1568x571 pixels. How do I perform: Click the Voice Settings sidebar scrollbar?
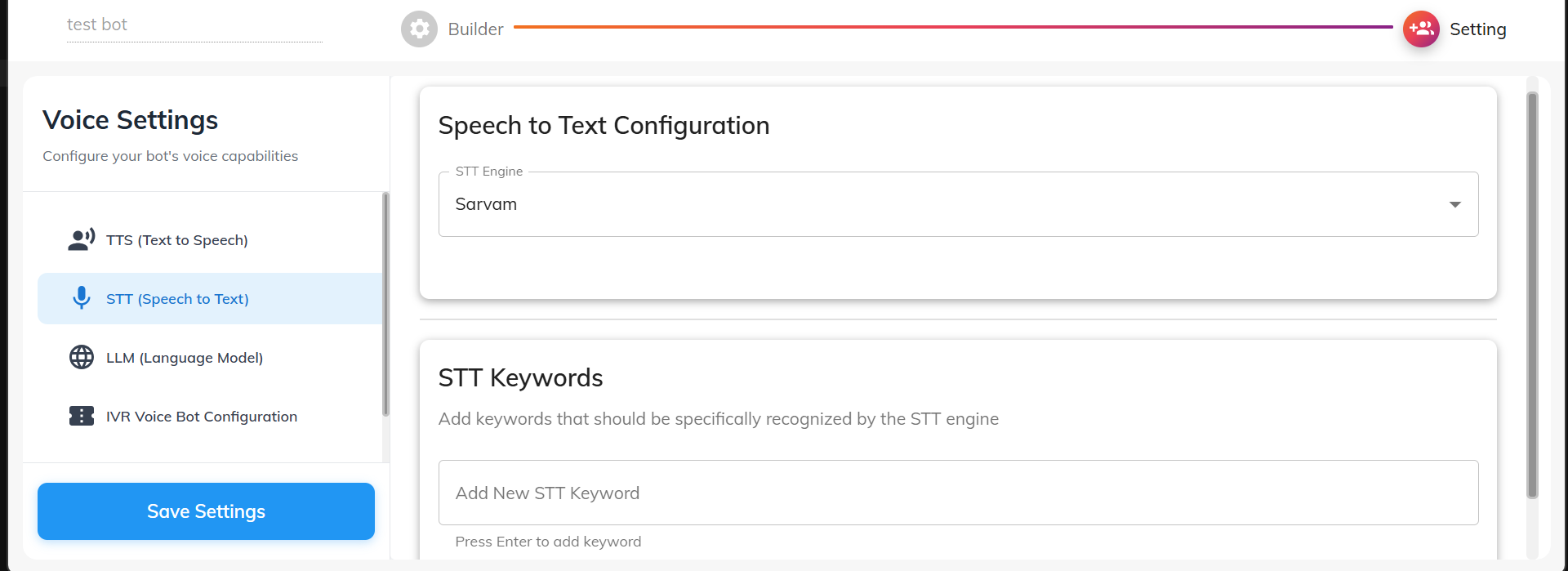click(x=385, y=304)
